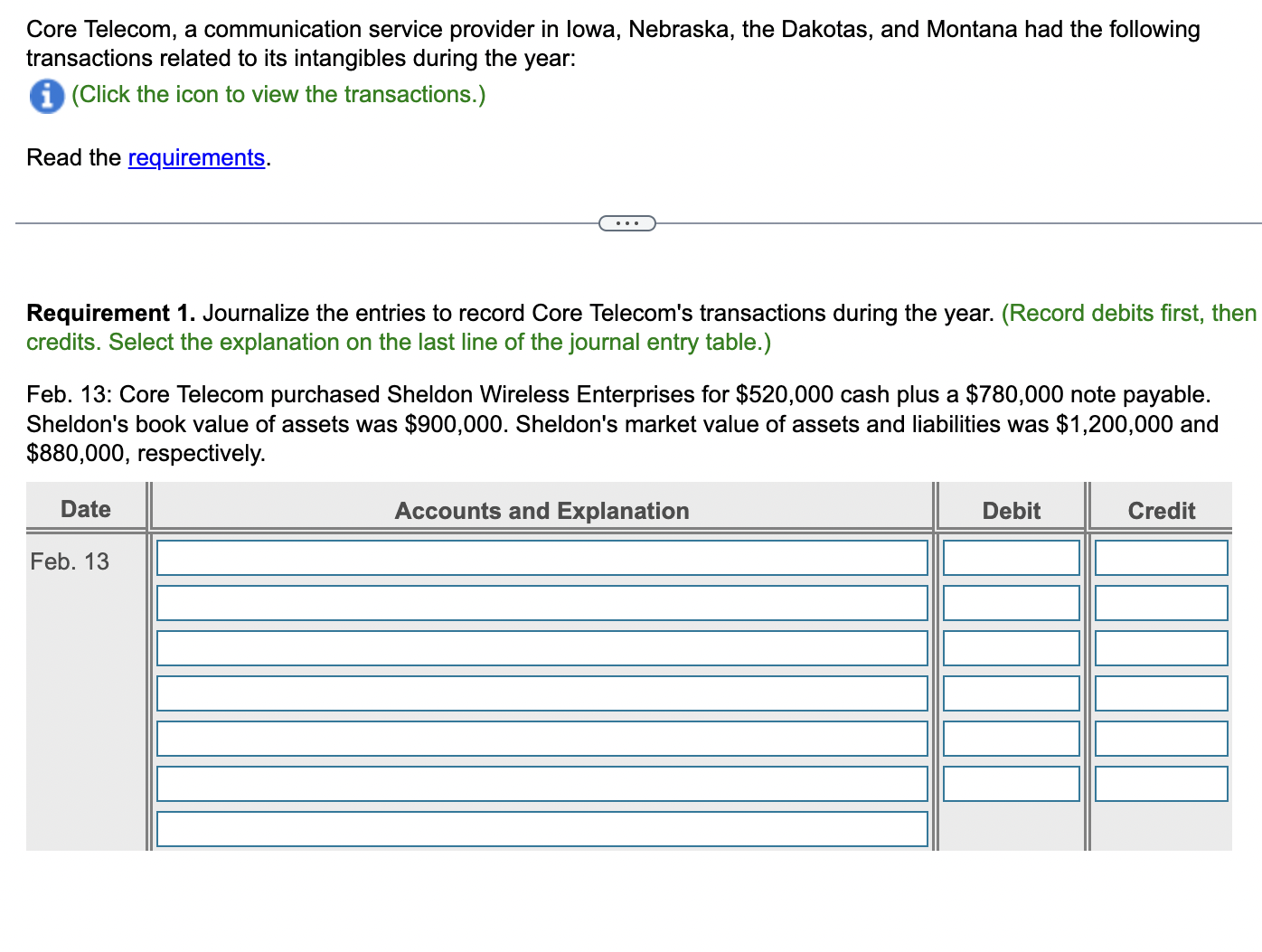The height and width of the screenshot is (952, 1262).
Task: Click the 'Accounts and Explanation' column header
Action: coord(542,511)
